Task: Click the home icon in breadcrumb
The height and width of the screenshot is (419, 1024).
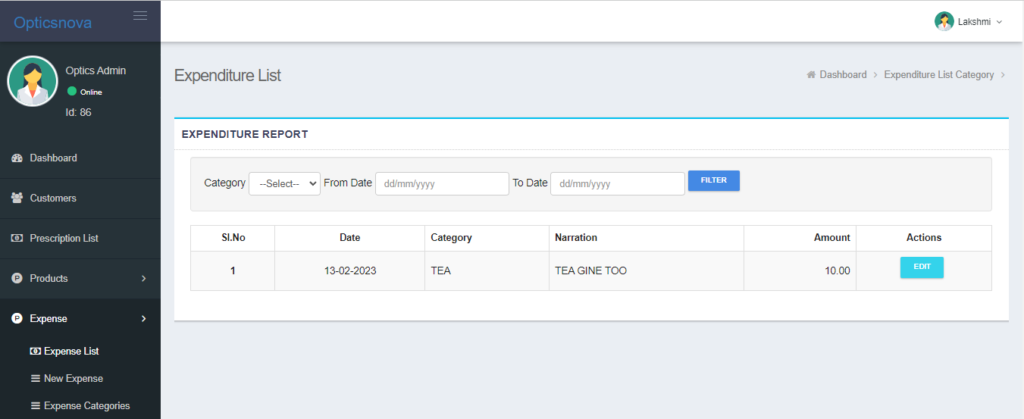Action: click(811, 75)
